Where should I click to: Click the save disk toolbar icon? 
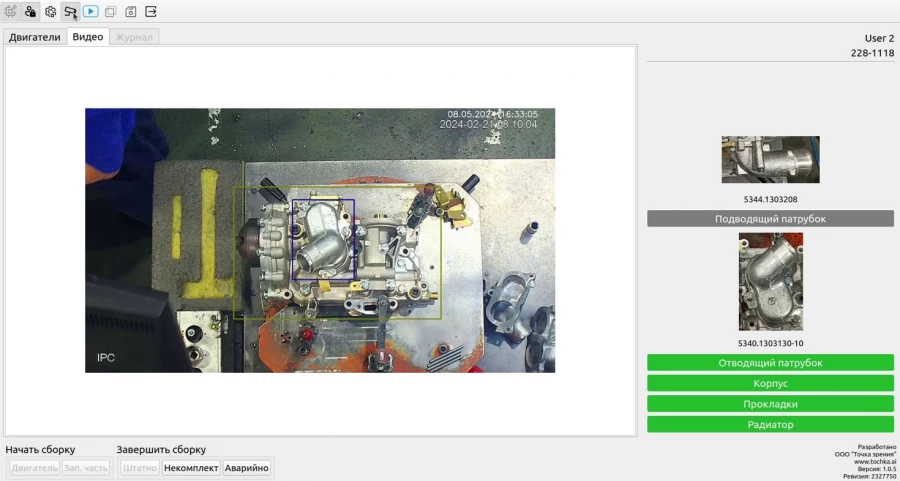coord(131,11)
